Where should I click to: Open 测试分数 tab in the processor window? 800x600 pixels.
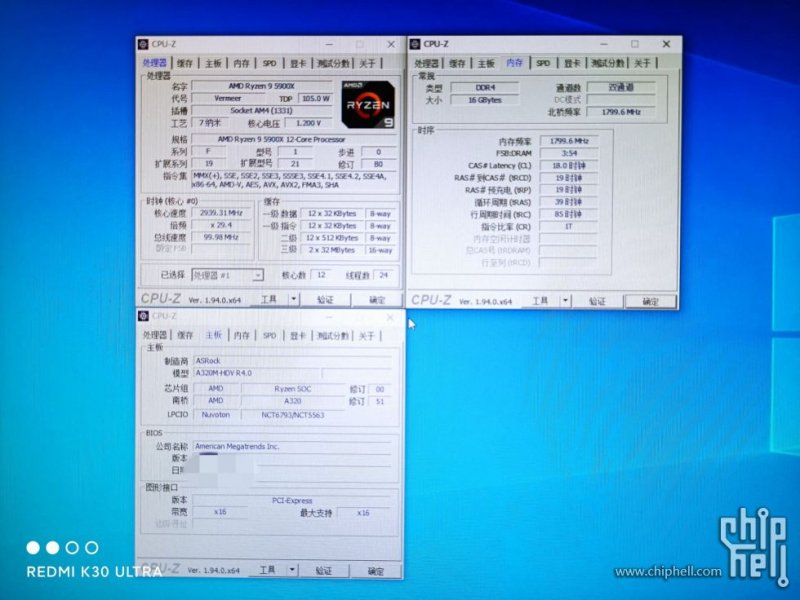point(333,63)
